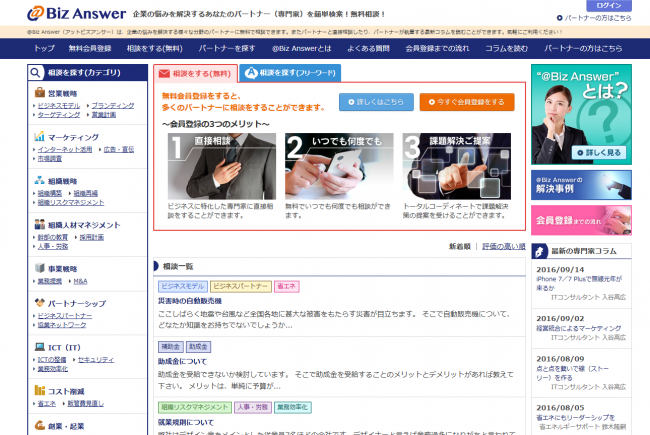Screen dimensions: 650x435
Task: Click the pink 省エネ tag on first post
Action: pos(286,286)
